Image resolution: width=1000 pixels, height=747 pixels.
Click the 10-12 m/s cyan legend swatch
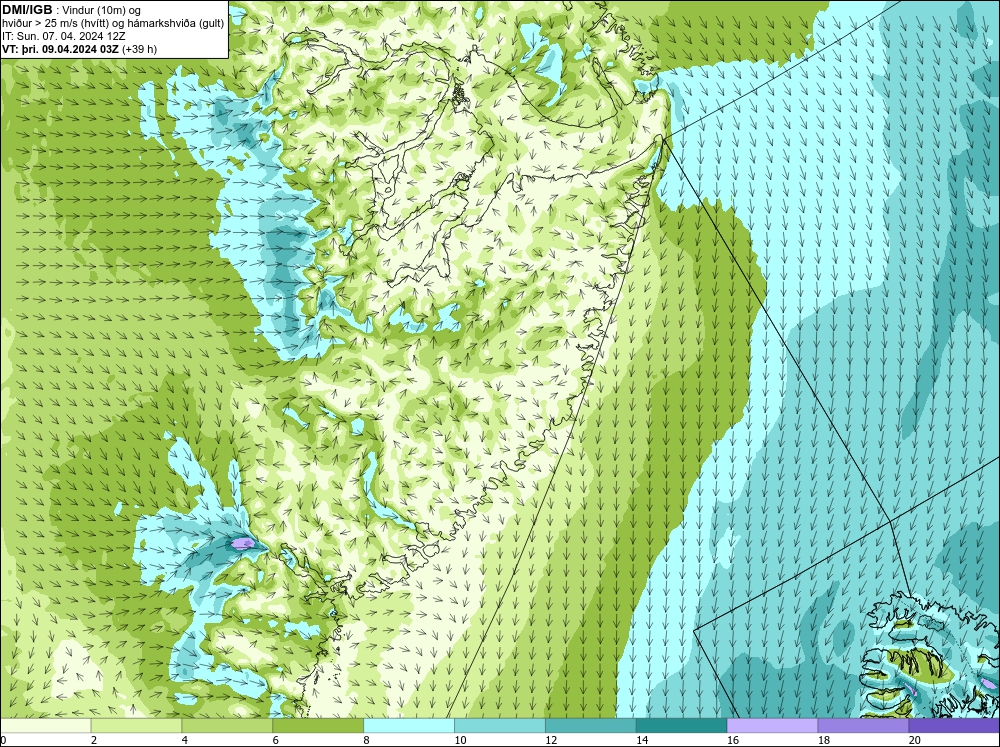tap(500, 726)
